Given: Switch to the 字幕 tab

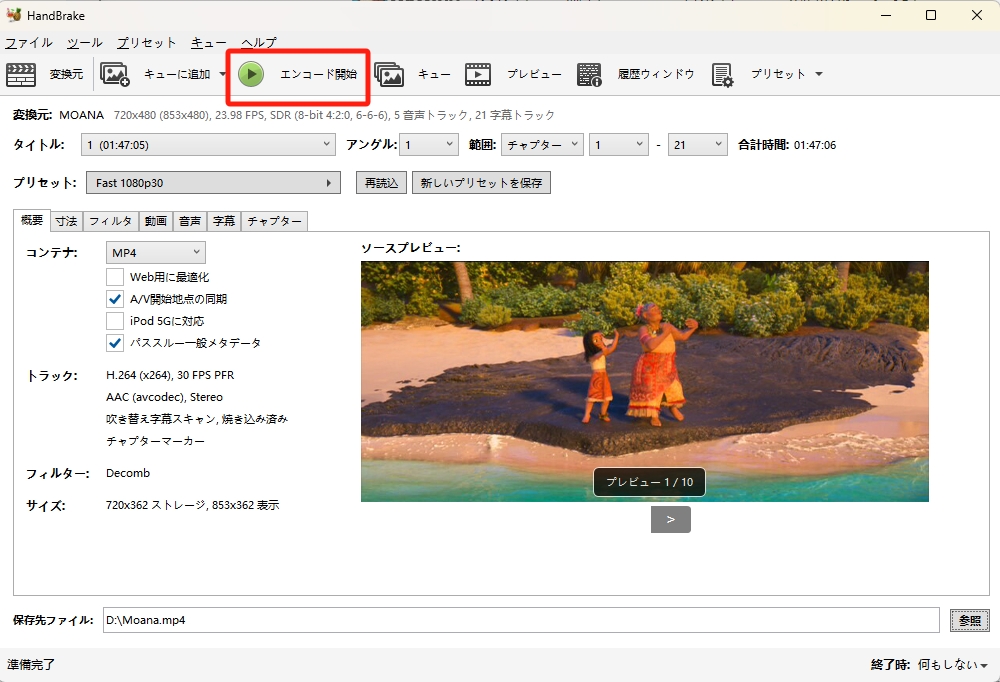Looking at the screenshot, I should [224, 221].
